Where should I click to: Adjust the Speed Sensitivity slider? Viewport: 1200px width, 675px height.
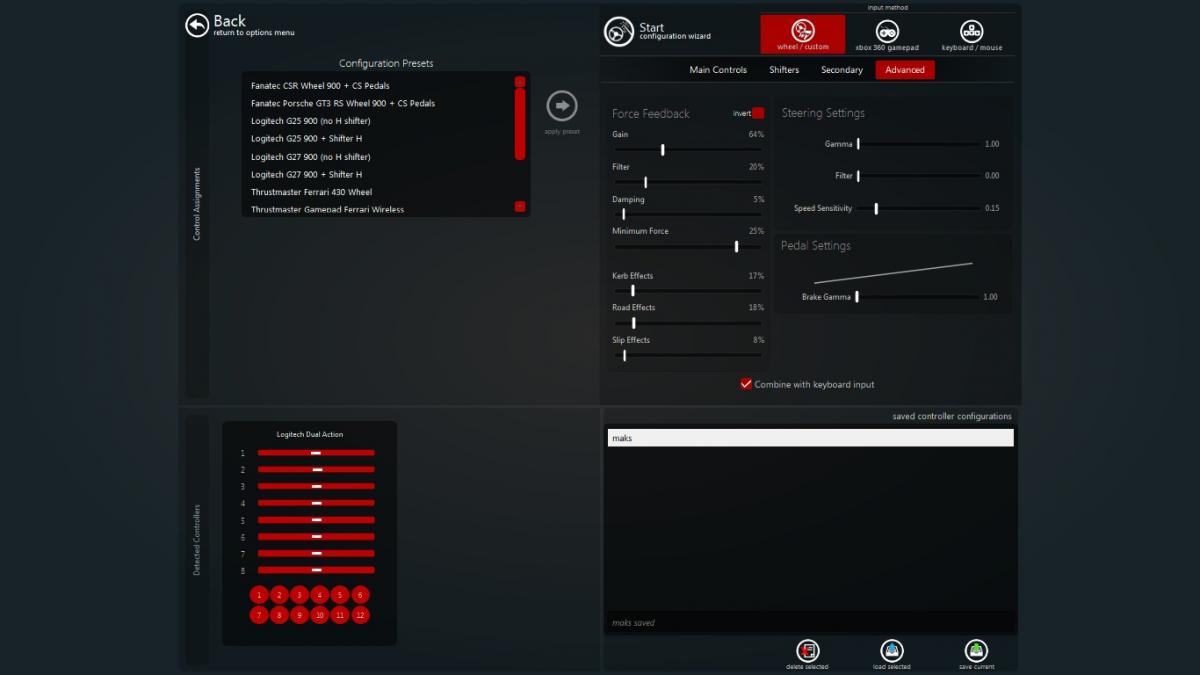[x=918, y=208]
